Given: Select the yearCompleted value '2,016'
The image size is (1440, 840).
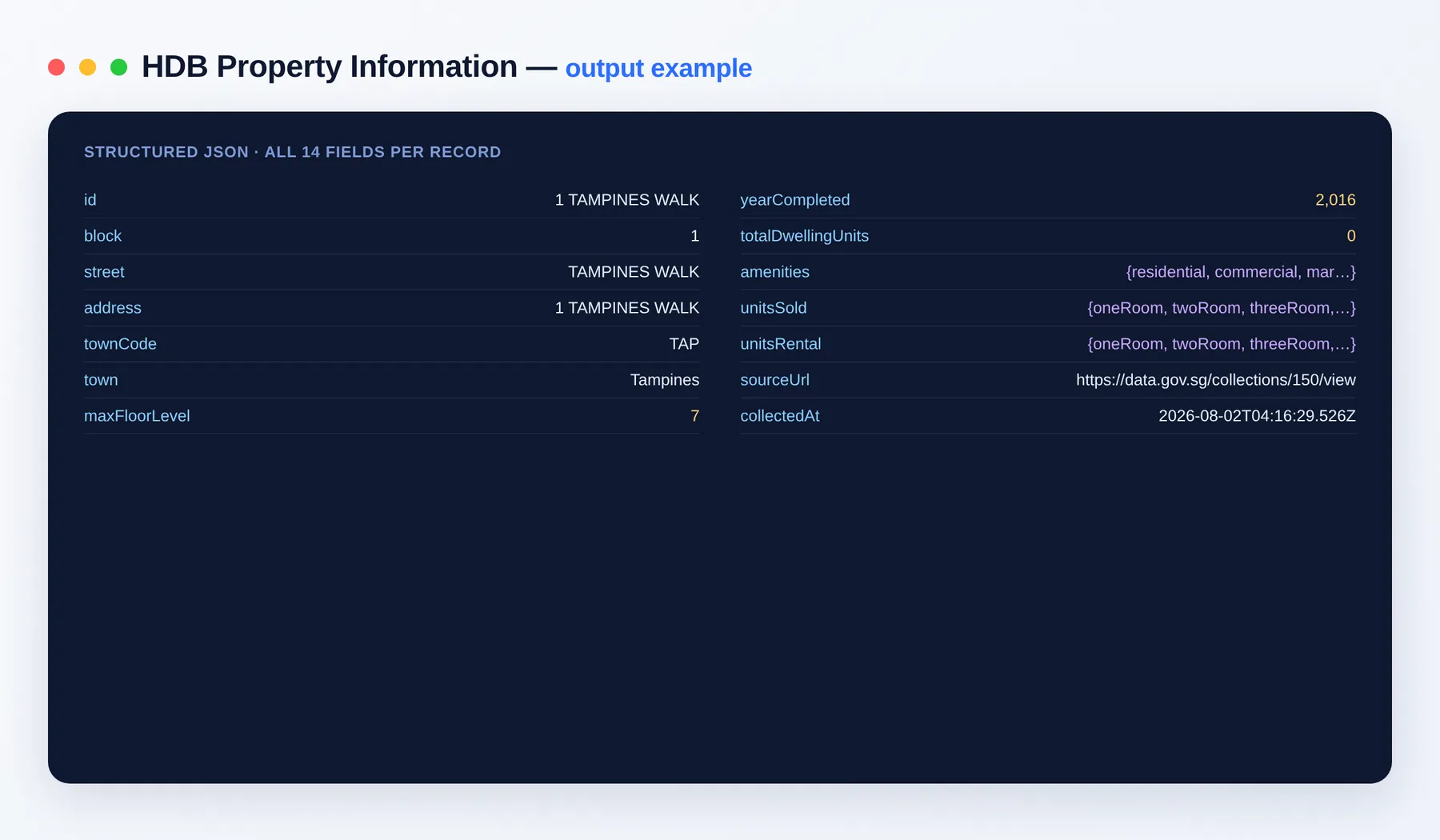Looking at the screenshot, I should click(1335, 200).
